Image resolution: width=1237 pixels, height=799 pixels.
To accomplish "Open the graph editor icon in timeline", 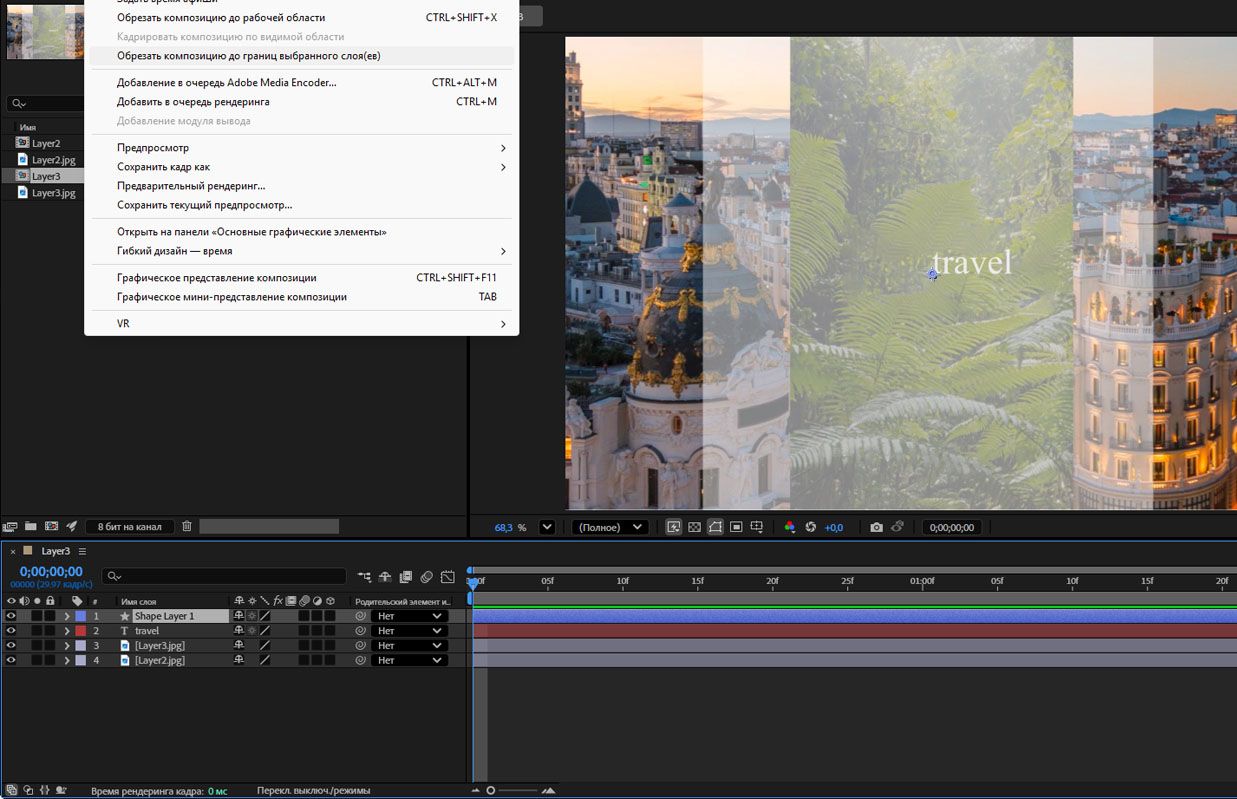I will 447,577.
